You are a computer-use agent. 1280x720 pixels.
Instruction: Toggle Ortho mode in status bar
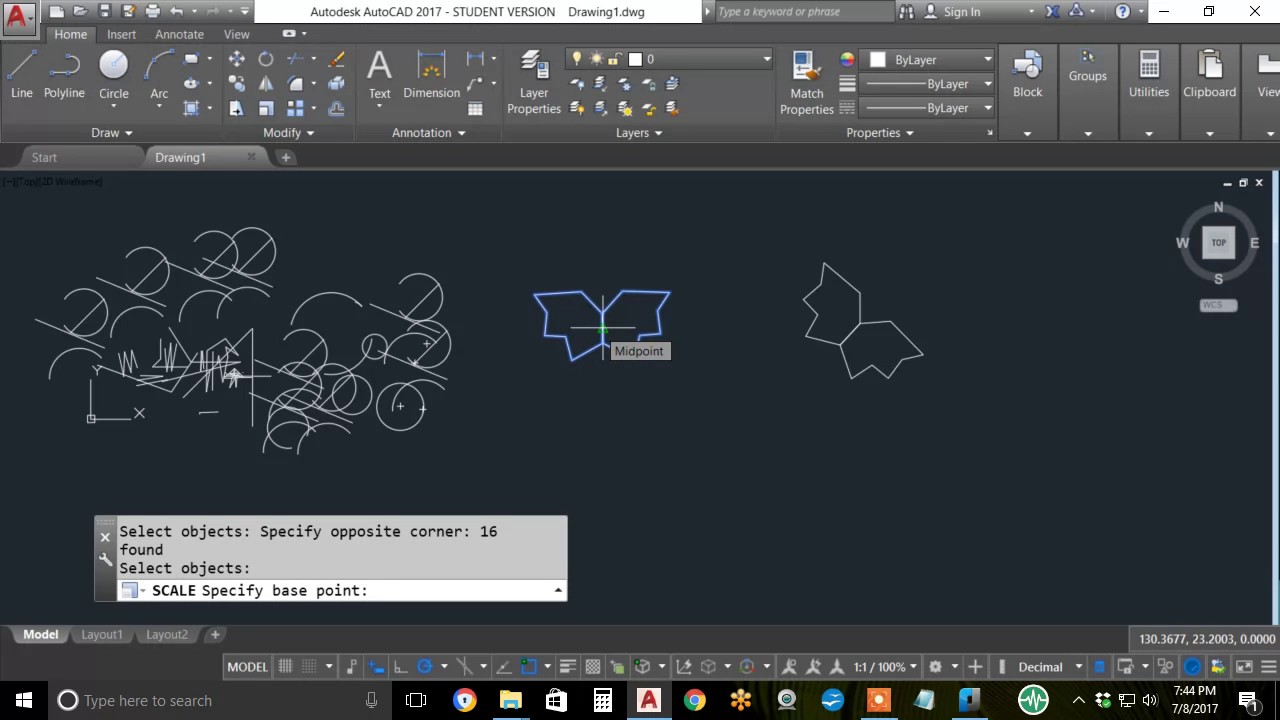coord(400,667)
